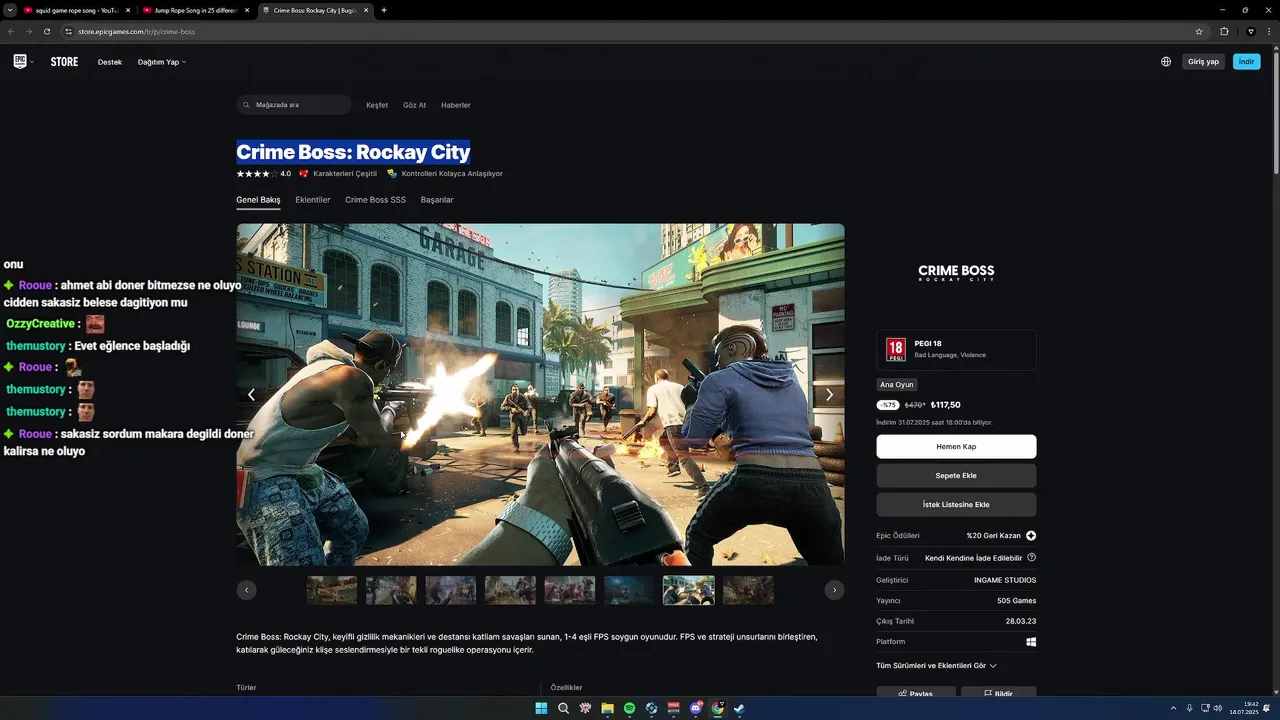The image size is (1280, 720).
Task: Show previous screenshot in the main carousel
Action: click(251, 395)
